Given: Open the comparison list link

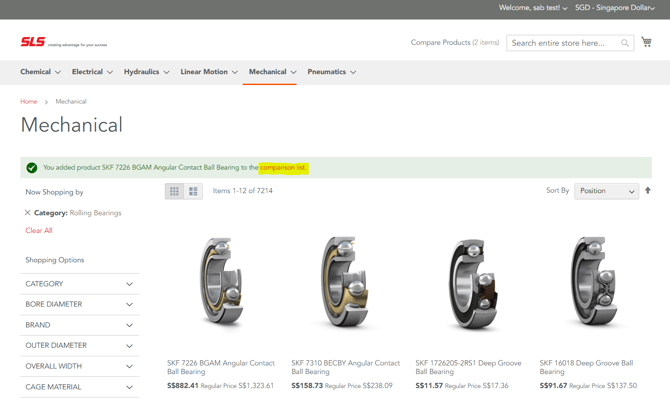Looking at the screenshot, I should [283, 167].
